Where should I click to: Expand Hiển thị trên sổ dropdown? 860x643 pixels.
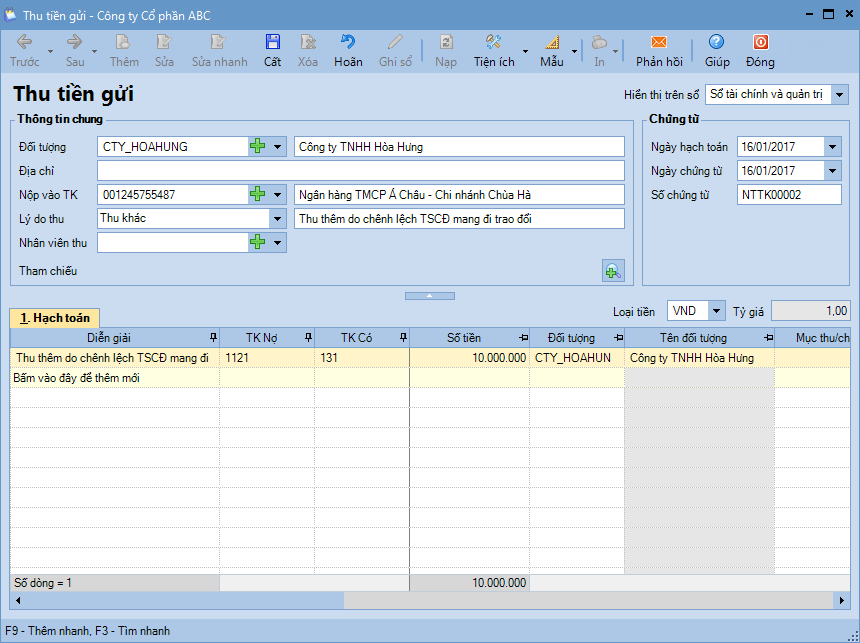pos(839,95)
